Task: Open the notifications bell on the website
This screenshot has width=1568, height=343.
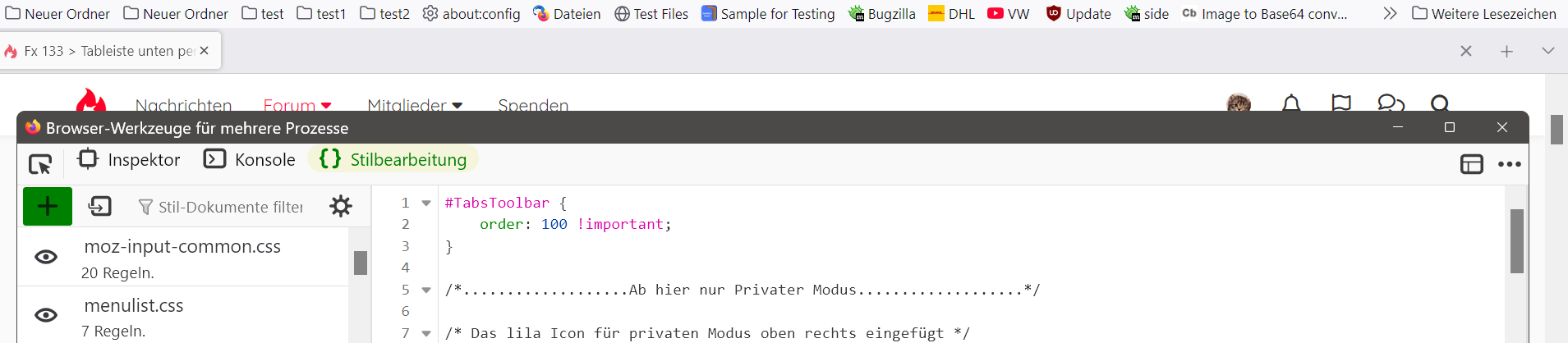Action: click(1291, 103)
